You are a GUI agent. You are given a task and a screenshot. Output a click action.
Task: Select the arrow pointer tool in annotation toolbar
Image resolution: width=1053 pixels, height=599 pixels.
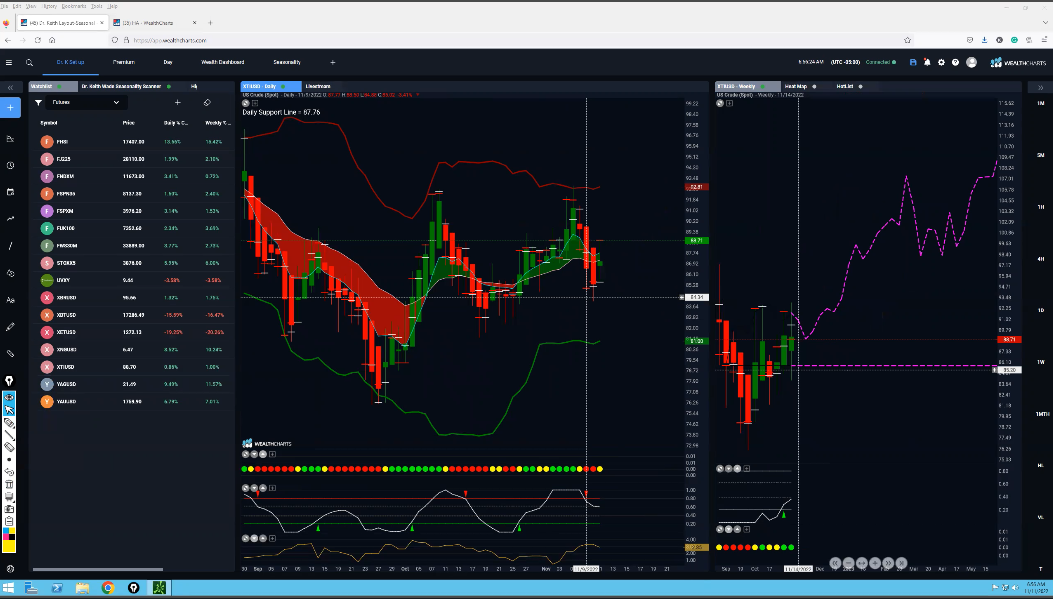(x=9, y=410)
